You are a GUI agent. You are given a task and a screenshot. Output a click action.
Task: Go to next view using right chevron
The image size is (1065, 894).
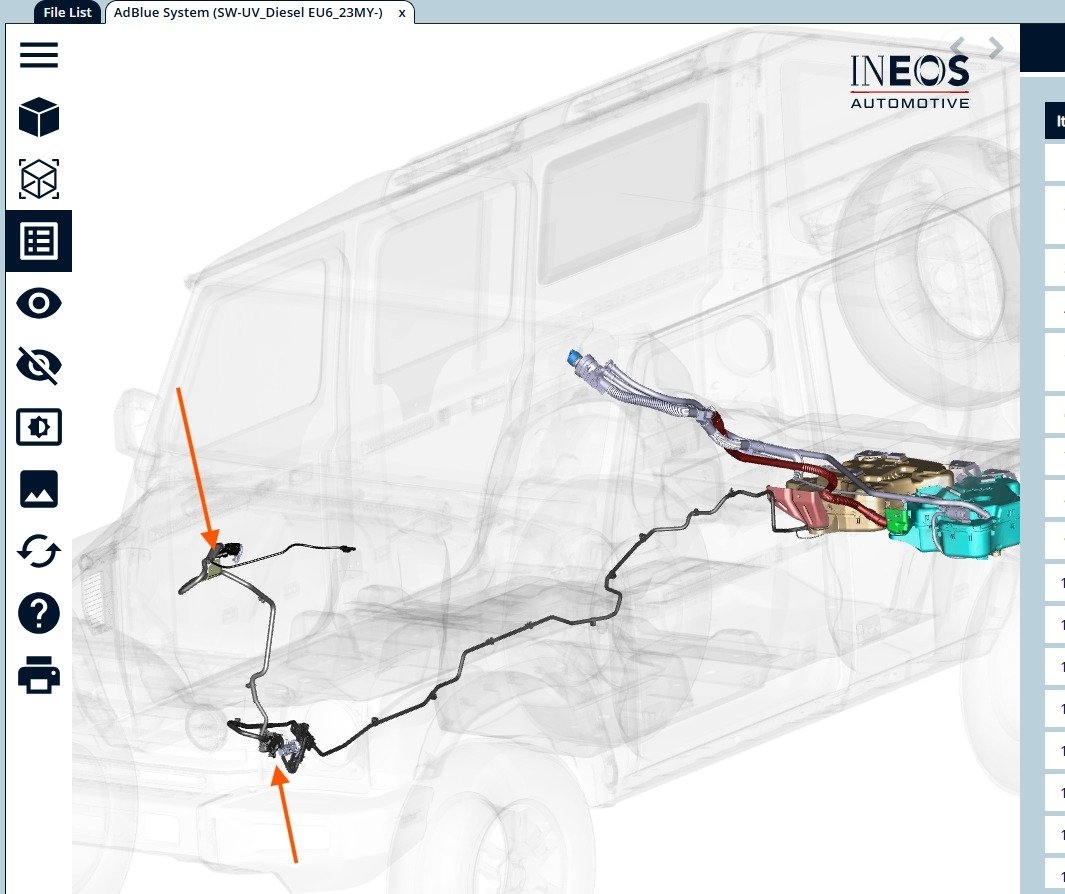(995, 48)
